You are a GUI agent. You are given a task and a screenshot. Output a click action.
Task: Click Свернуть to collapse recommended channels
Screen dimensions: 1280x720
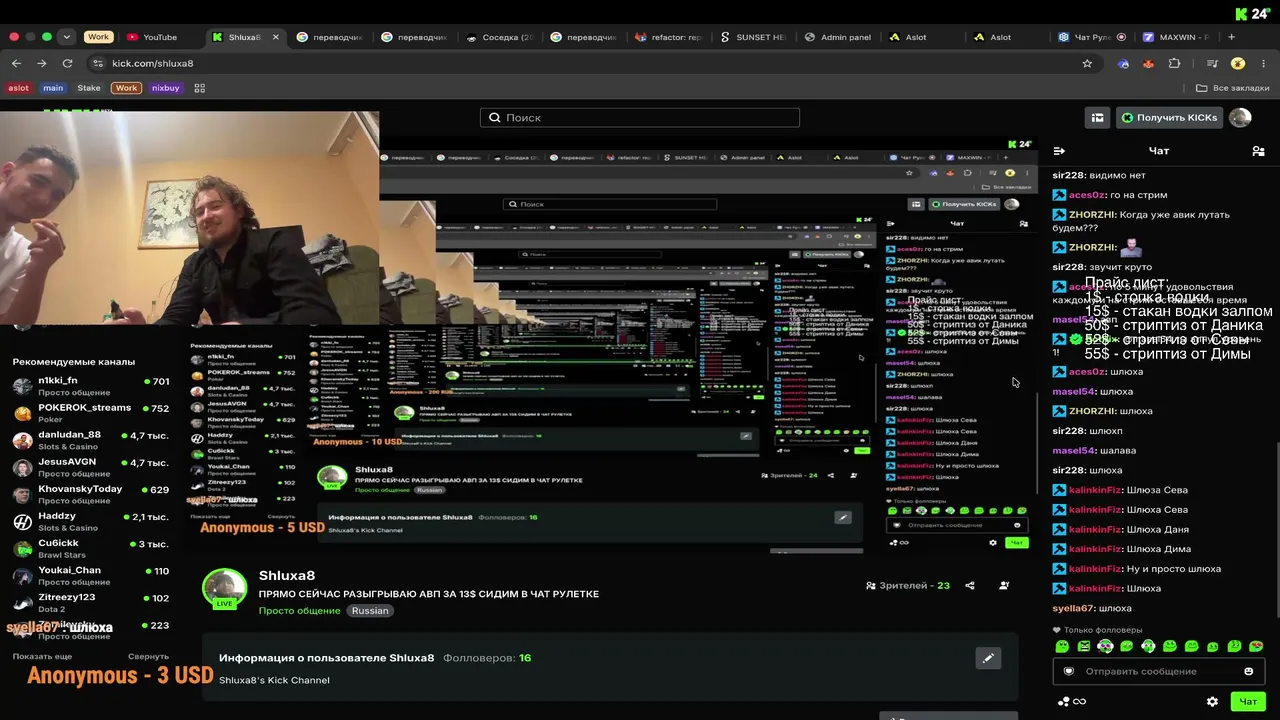pyautogui.click(x=148, y=656)
